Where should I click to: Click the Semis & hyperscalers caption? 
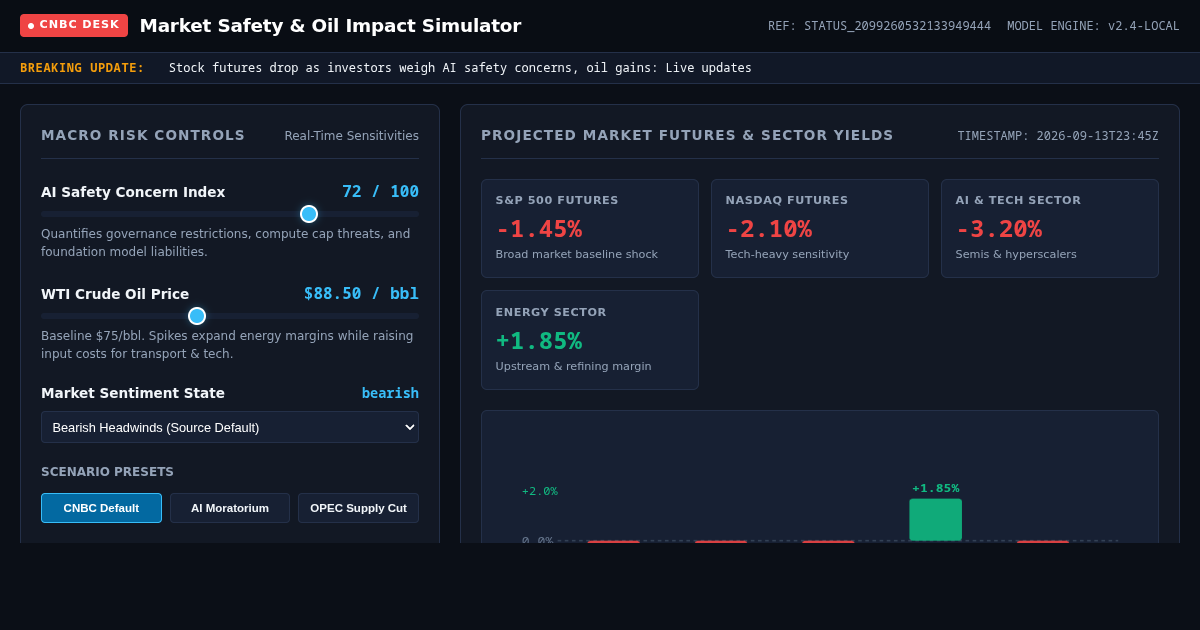click(1016, 255)
